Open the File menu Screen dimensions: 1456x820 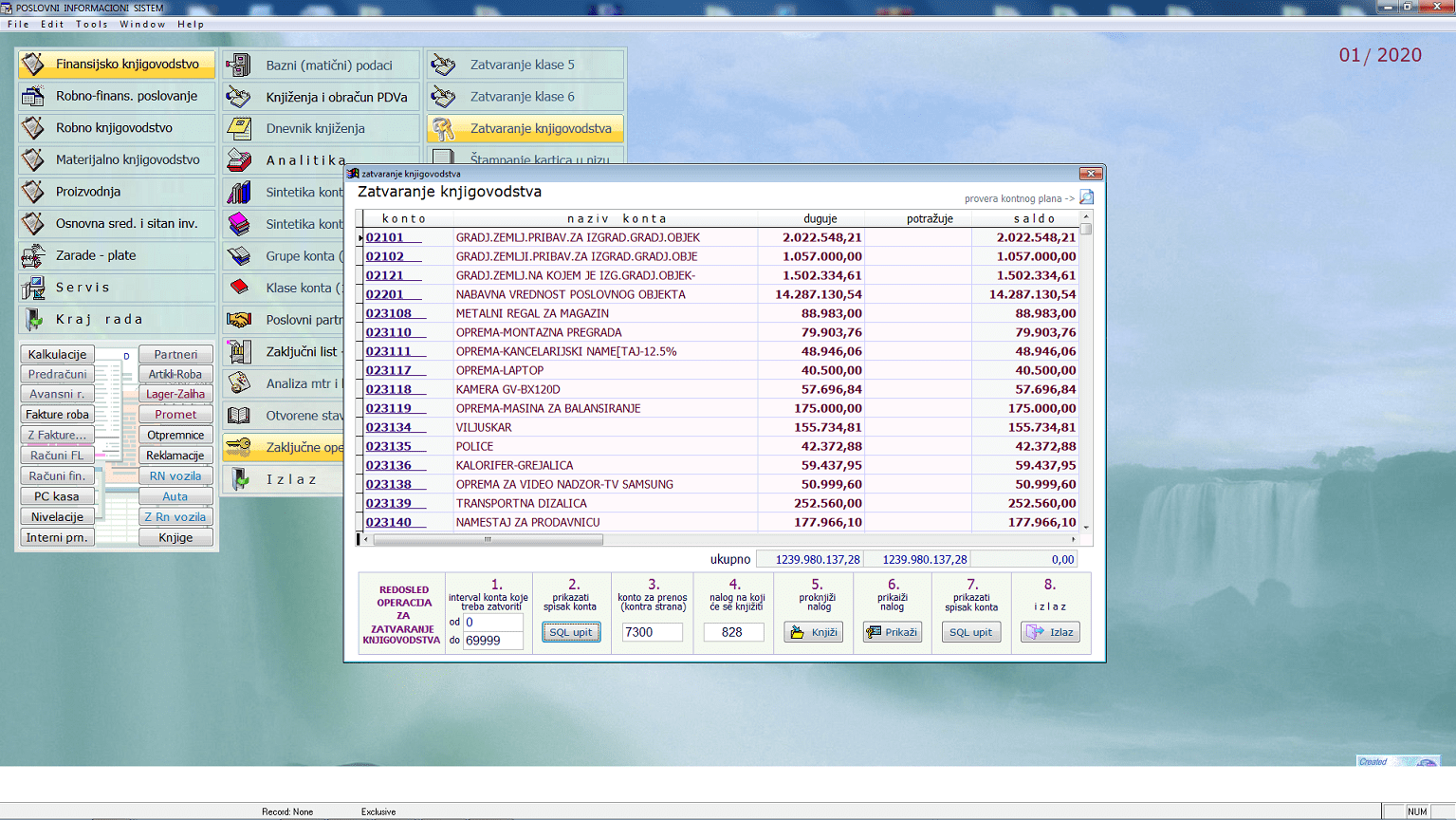pos(18,24)
